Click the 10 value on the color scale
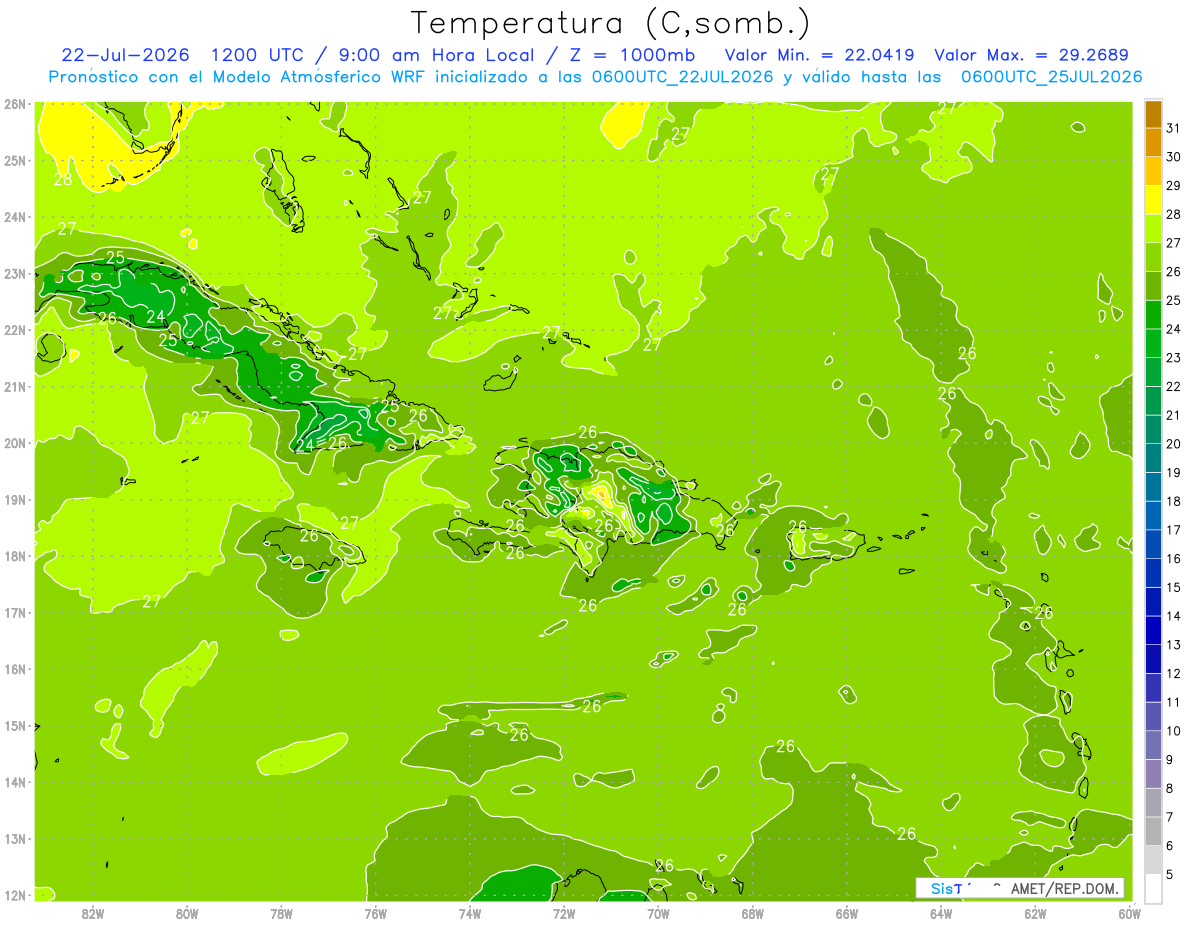Screen dimensions: 1200x927 click(1172, 731)
